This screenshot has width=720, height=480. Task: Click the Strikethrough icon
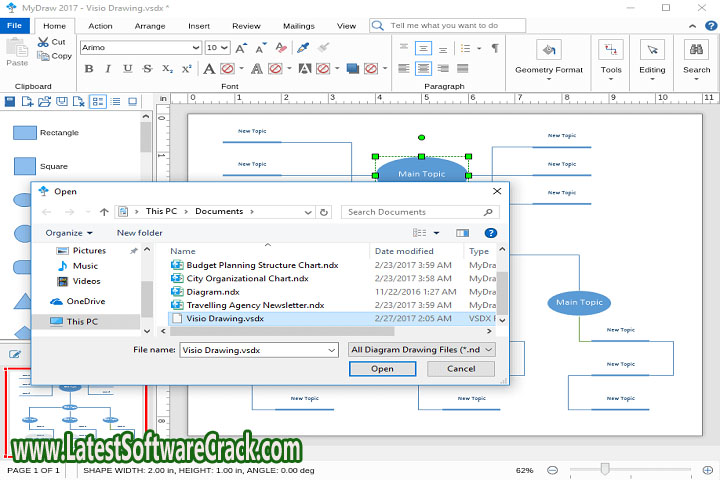coord(147,69)
